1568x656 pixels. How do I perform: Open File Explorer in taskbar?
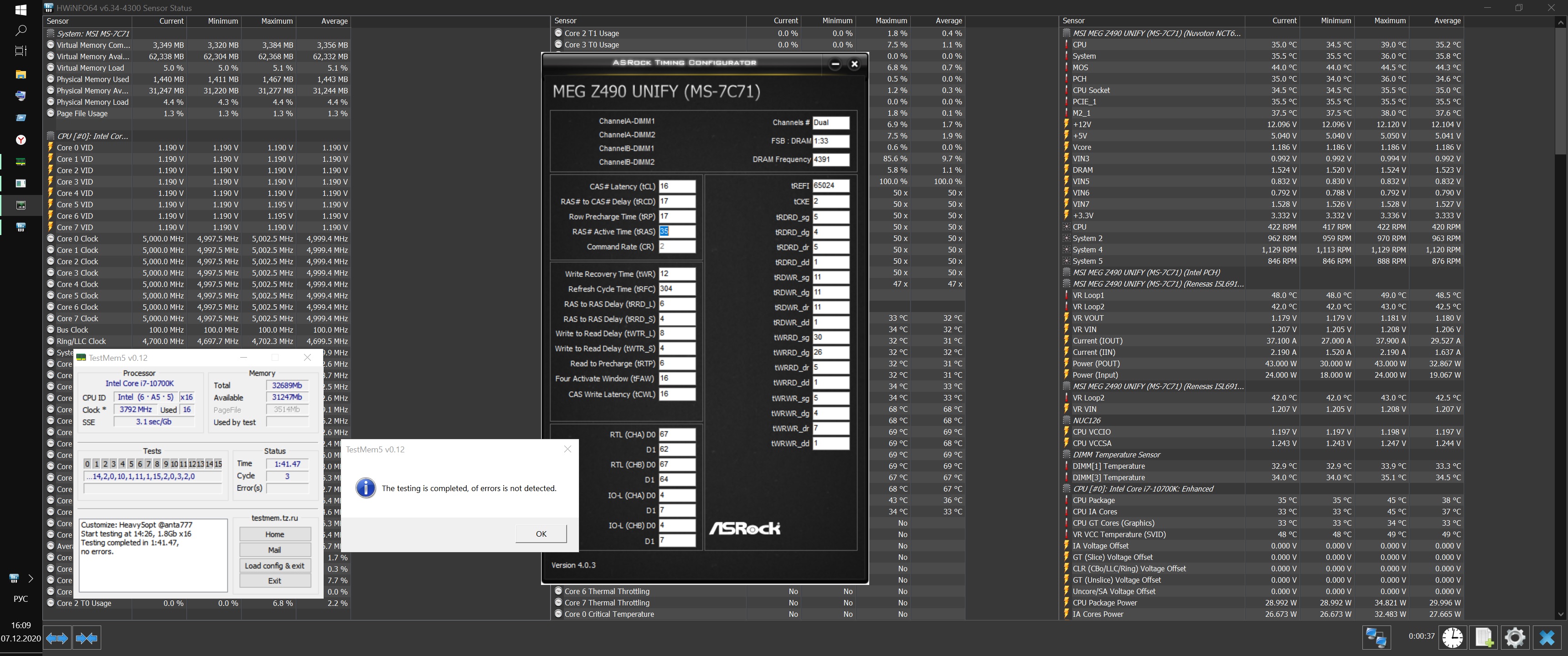pos(21,74)
